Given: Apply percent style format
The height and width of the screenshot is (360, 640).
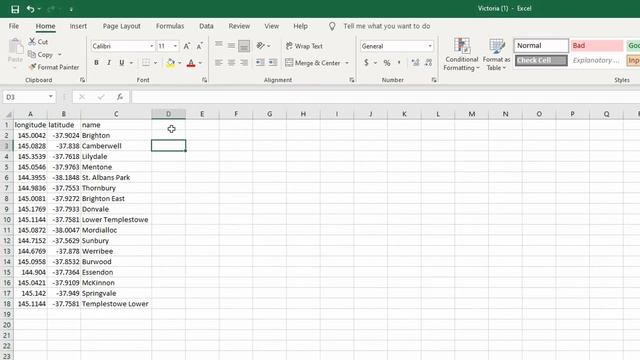Looking at the screenshot, I should (x=387, y=63).
